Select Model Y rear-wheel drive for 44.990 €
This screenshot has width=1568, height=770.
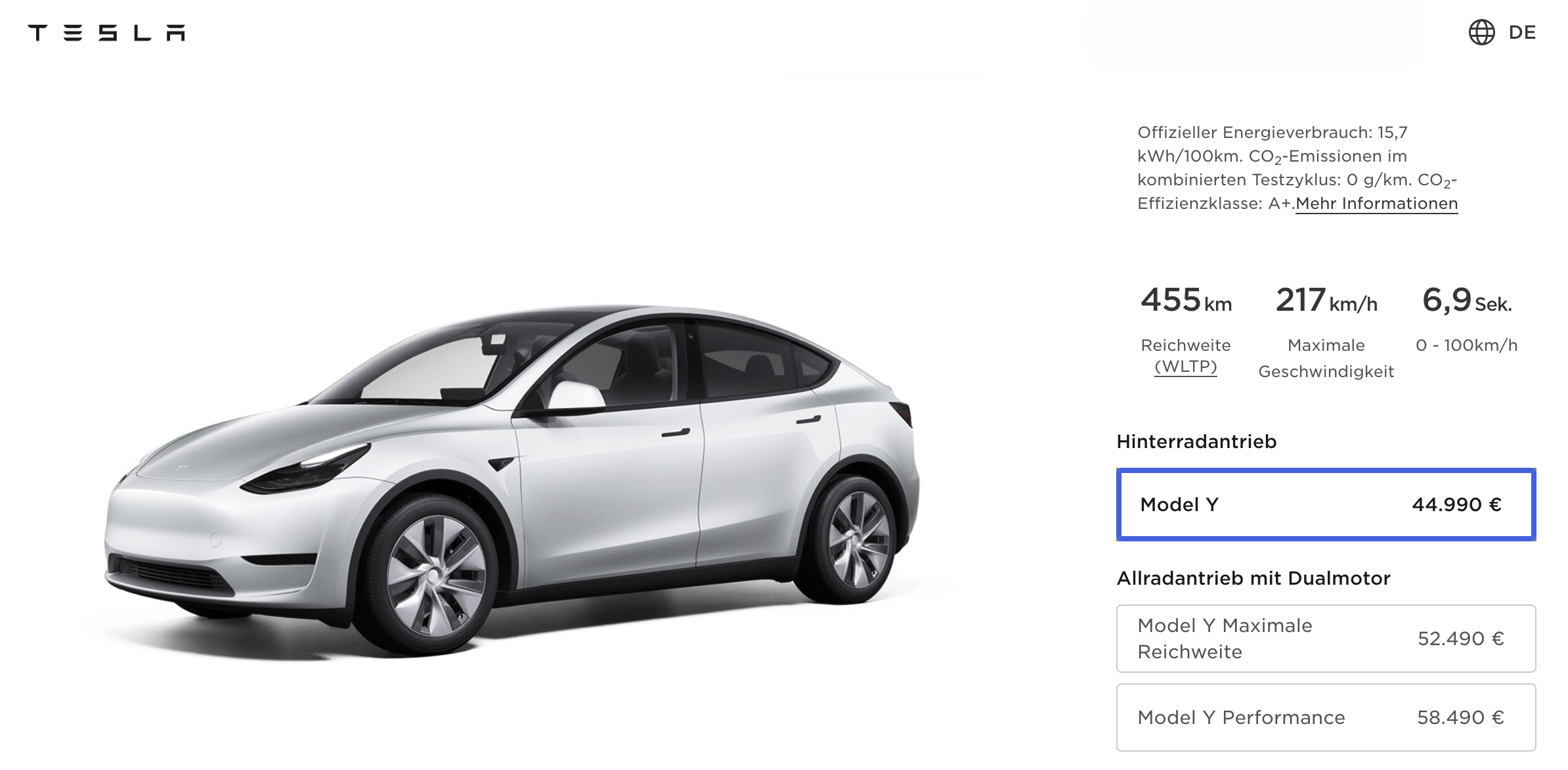[1326, 505]
